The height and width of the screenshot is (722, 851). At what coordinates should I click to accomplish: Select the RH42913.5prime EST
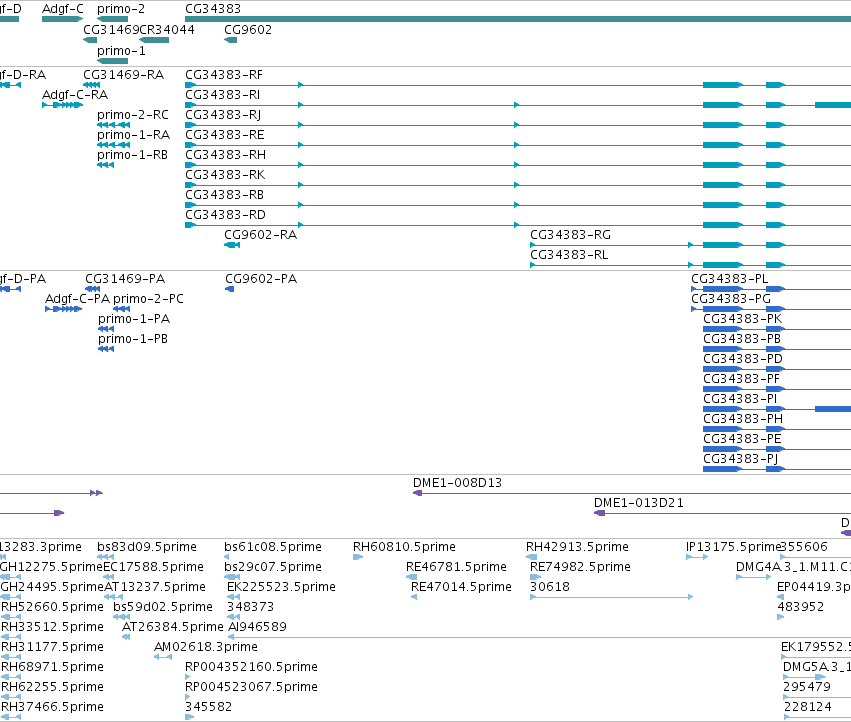[x=531, y=557]
